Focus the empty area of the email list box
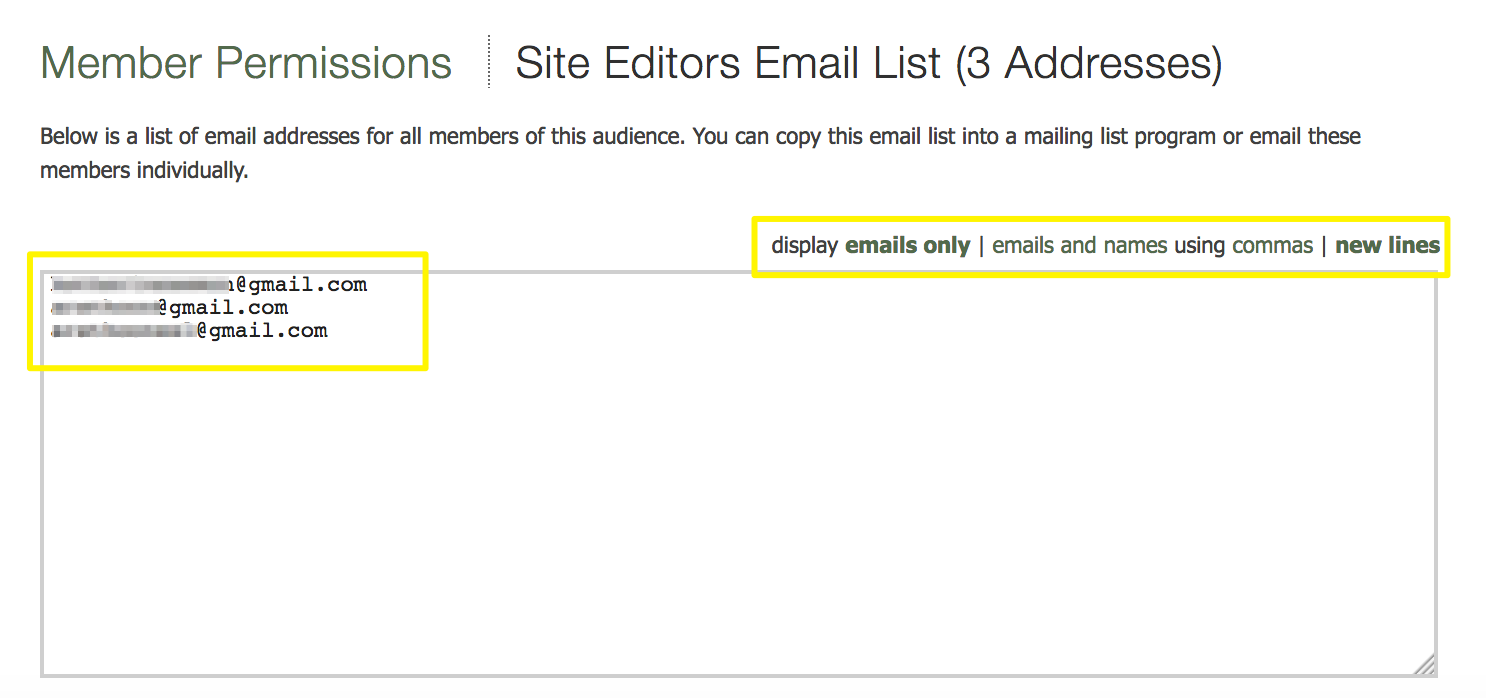 click(738, 500)
